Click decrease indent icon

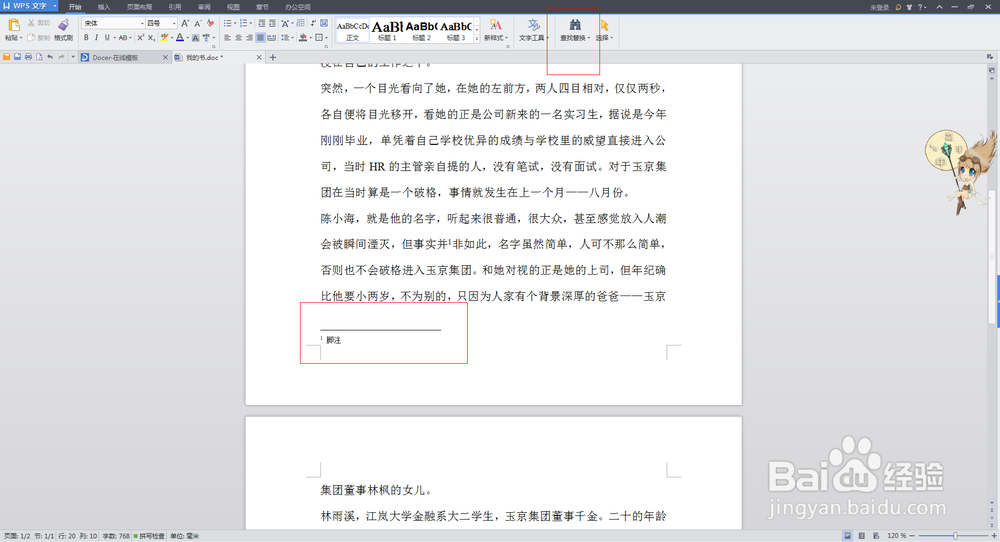[261, 23]
